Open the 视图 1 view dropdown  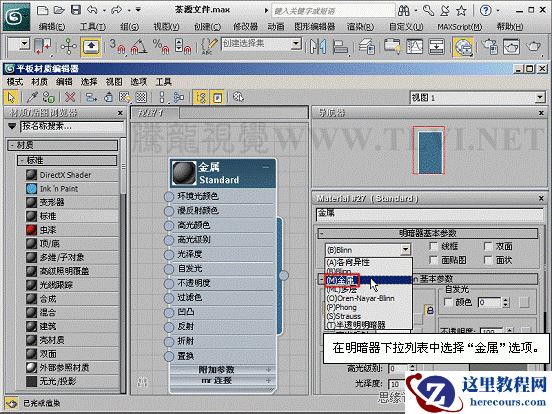click(x=478, y=98)
